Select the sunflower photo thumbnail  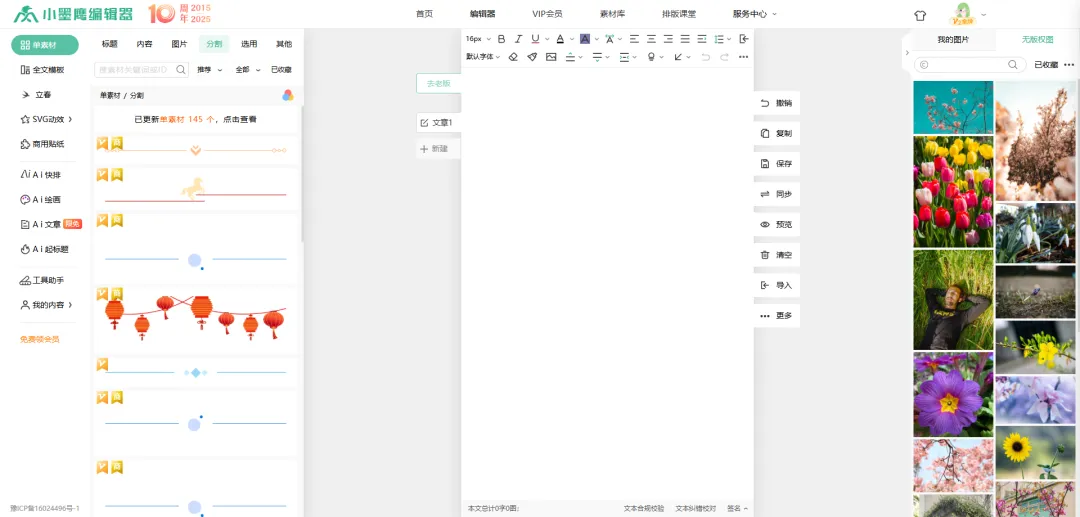(x=1035, y=452)
